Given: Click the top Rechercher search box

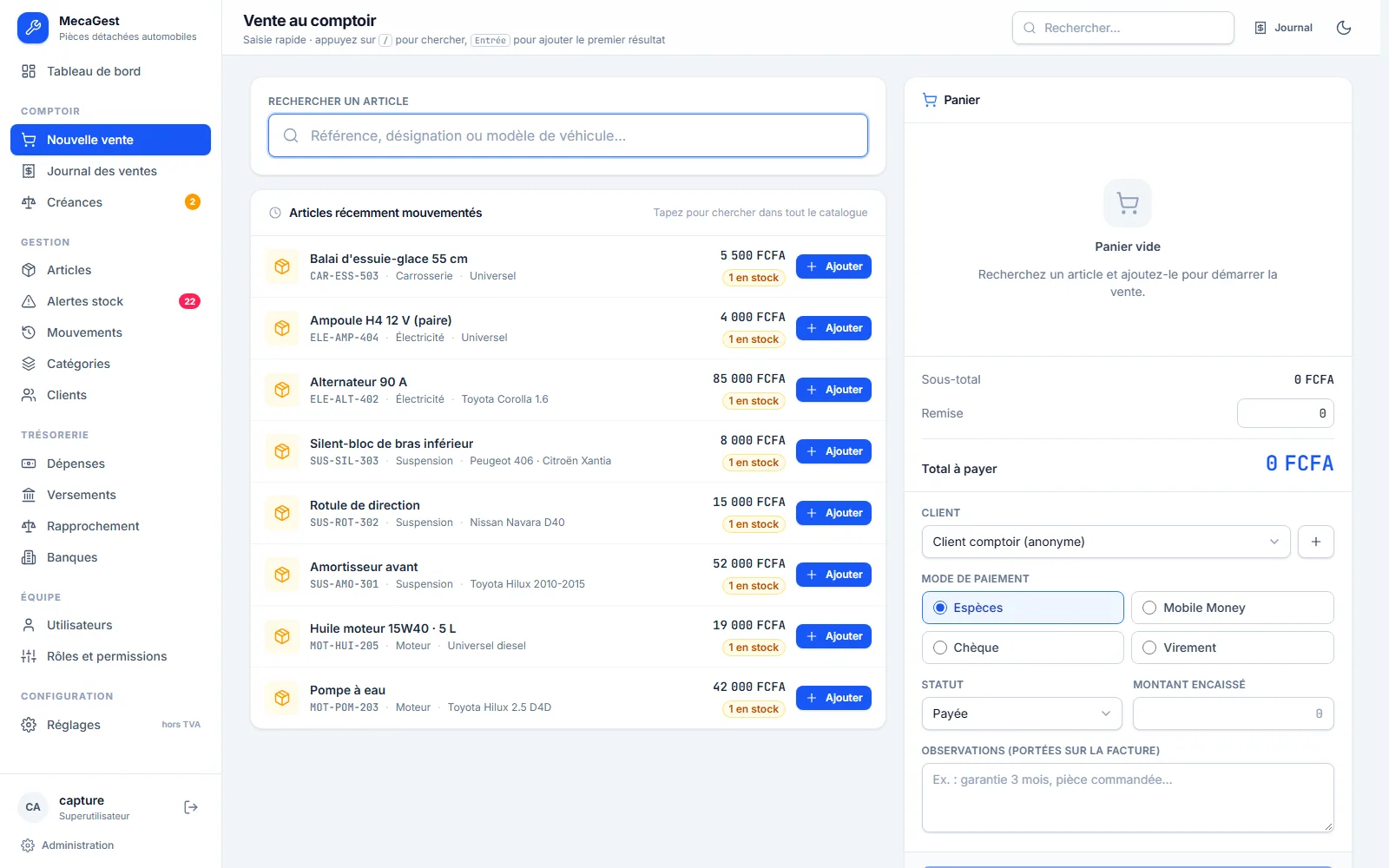Looking at the screenshot, I should pos(1123,28).
